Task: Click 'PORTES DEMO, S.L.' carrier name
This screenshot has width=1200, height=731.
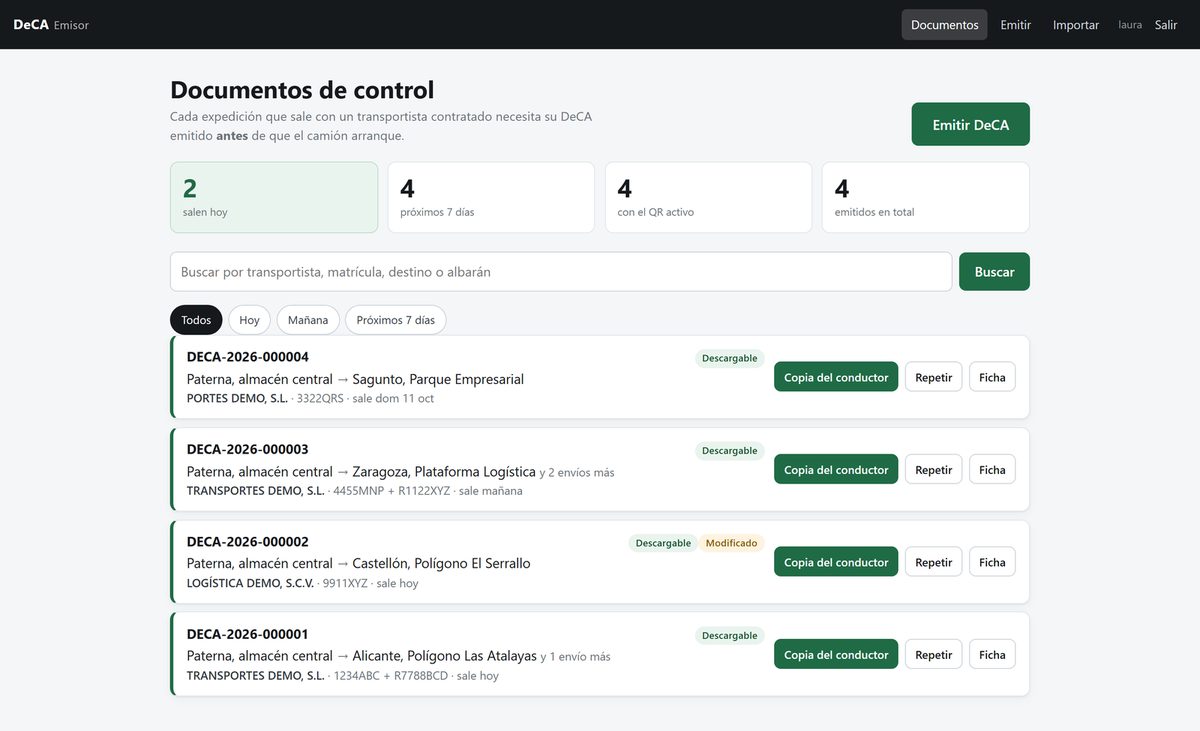Action: (237, 398)
